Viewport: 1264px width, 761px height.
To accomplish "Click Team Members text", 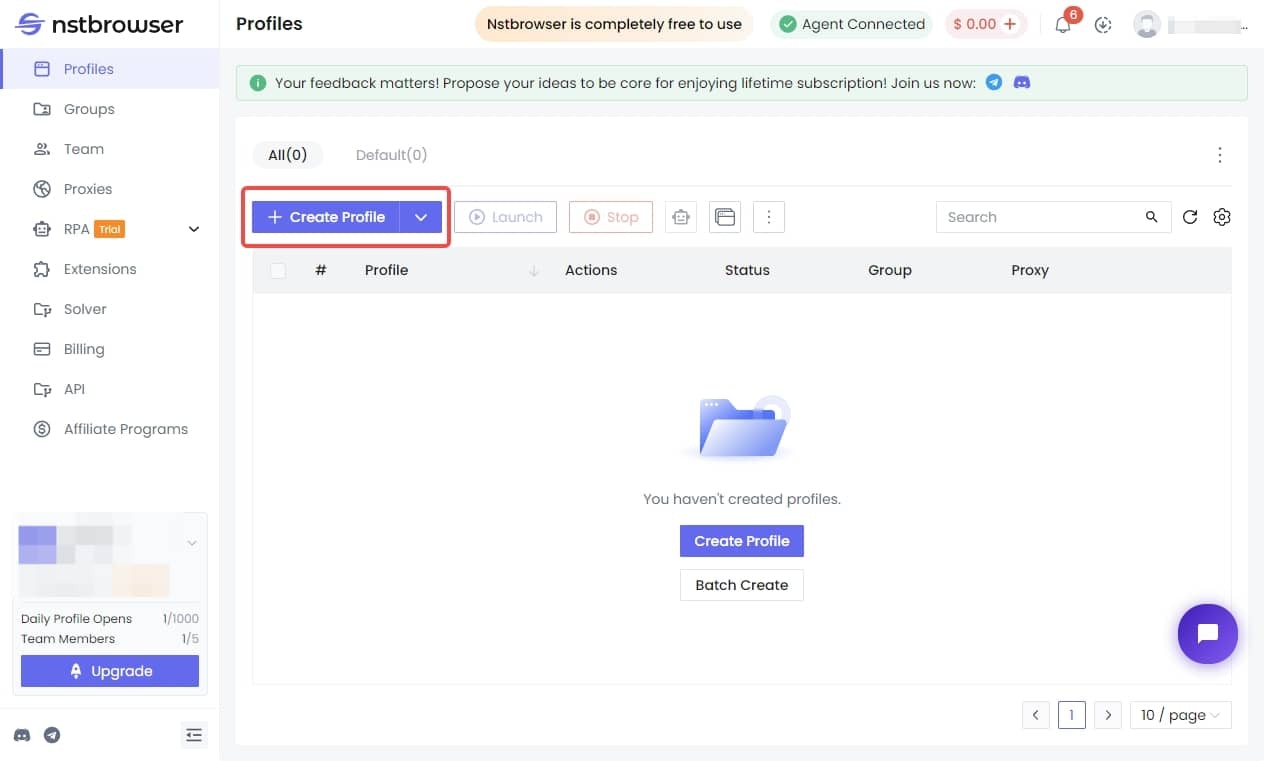I will coord(68,639).
